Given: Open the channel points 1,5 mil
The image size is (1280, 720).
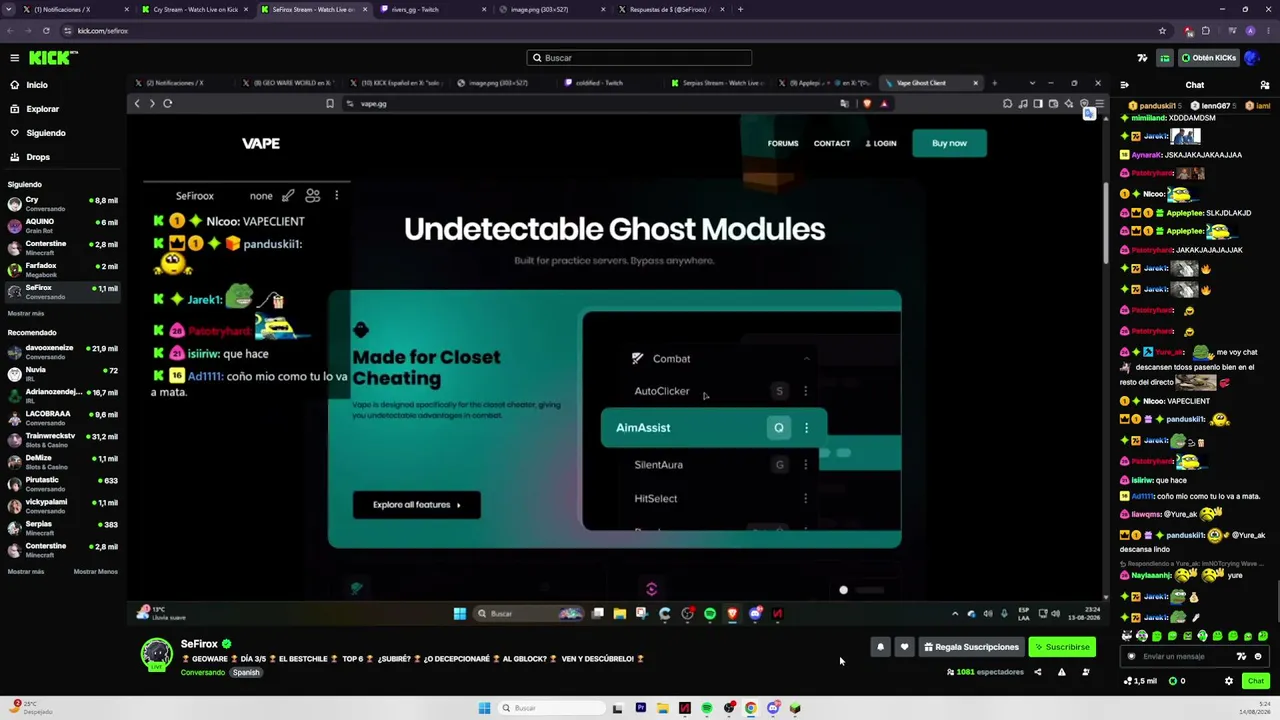Looking at the screenshot, I should click(x=1140, y=681).
